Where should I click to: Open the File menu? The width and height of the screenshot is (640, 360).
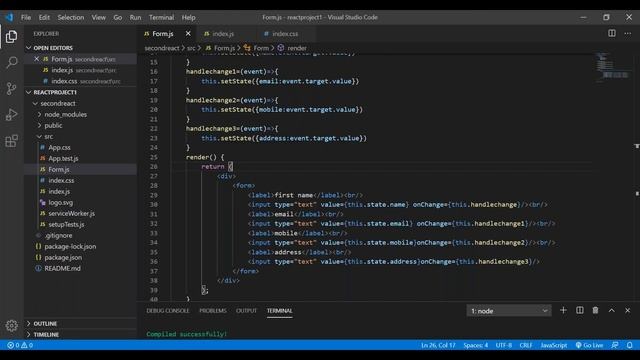[26, 18]
